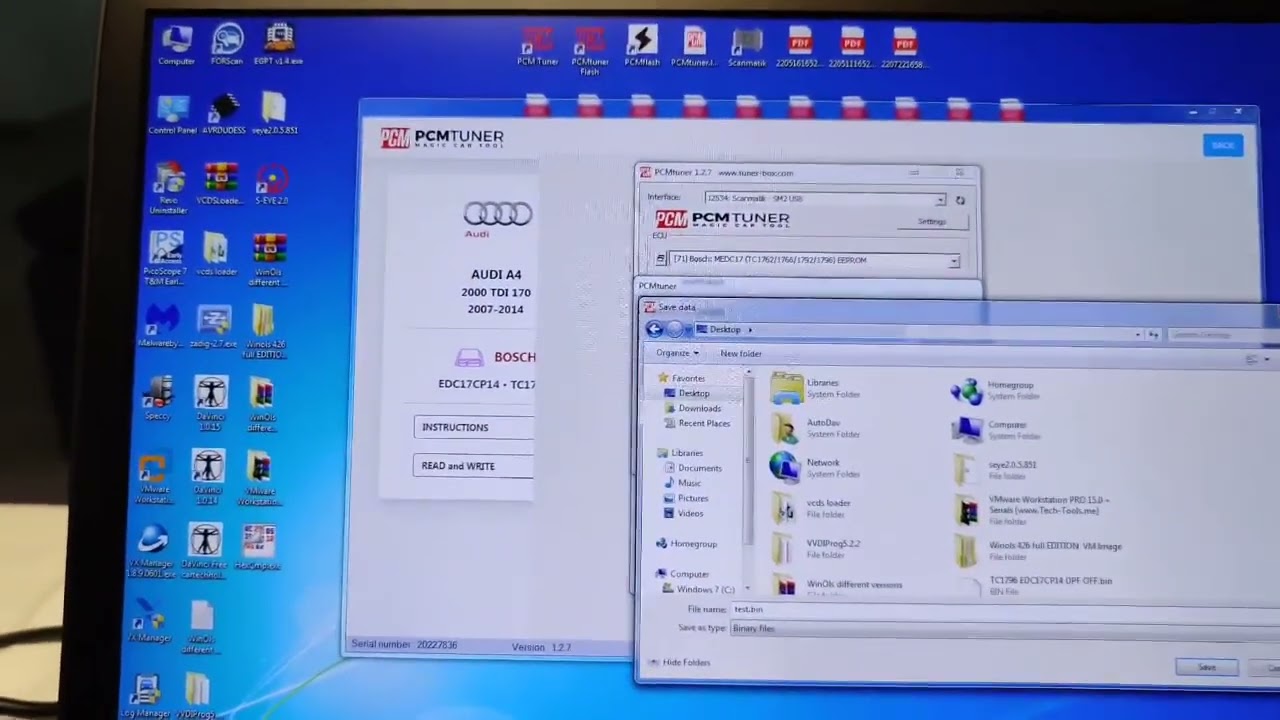Open Scanmatik desktop shortcut
The width and height of the screenshot is (1280, 720).
pos(747,46)
